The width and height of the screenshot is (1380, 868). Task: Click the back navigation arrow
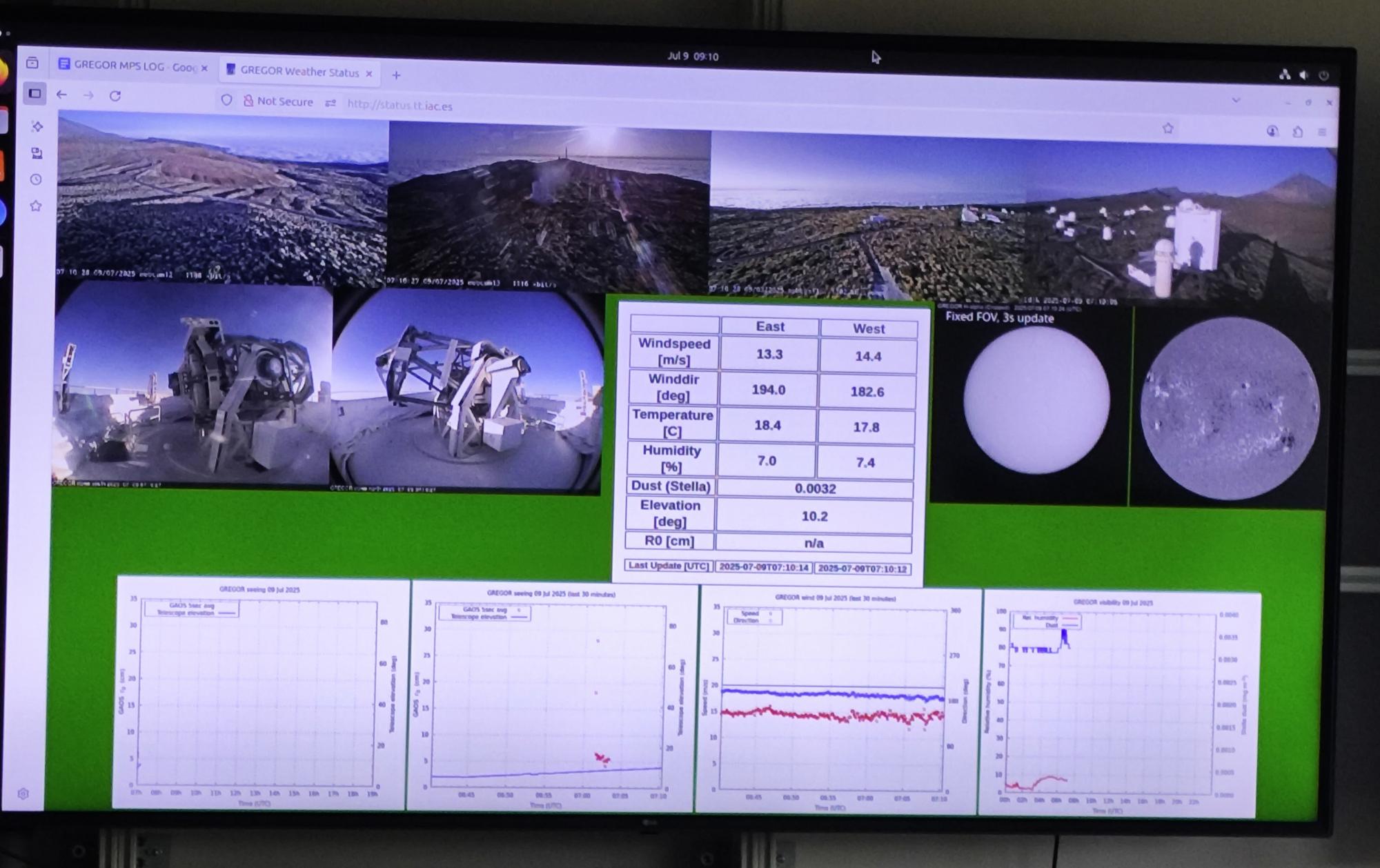(x=62, y=95)
